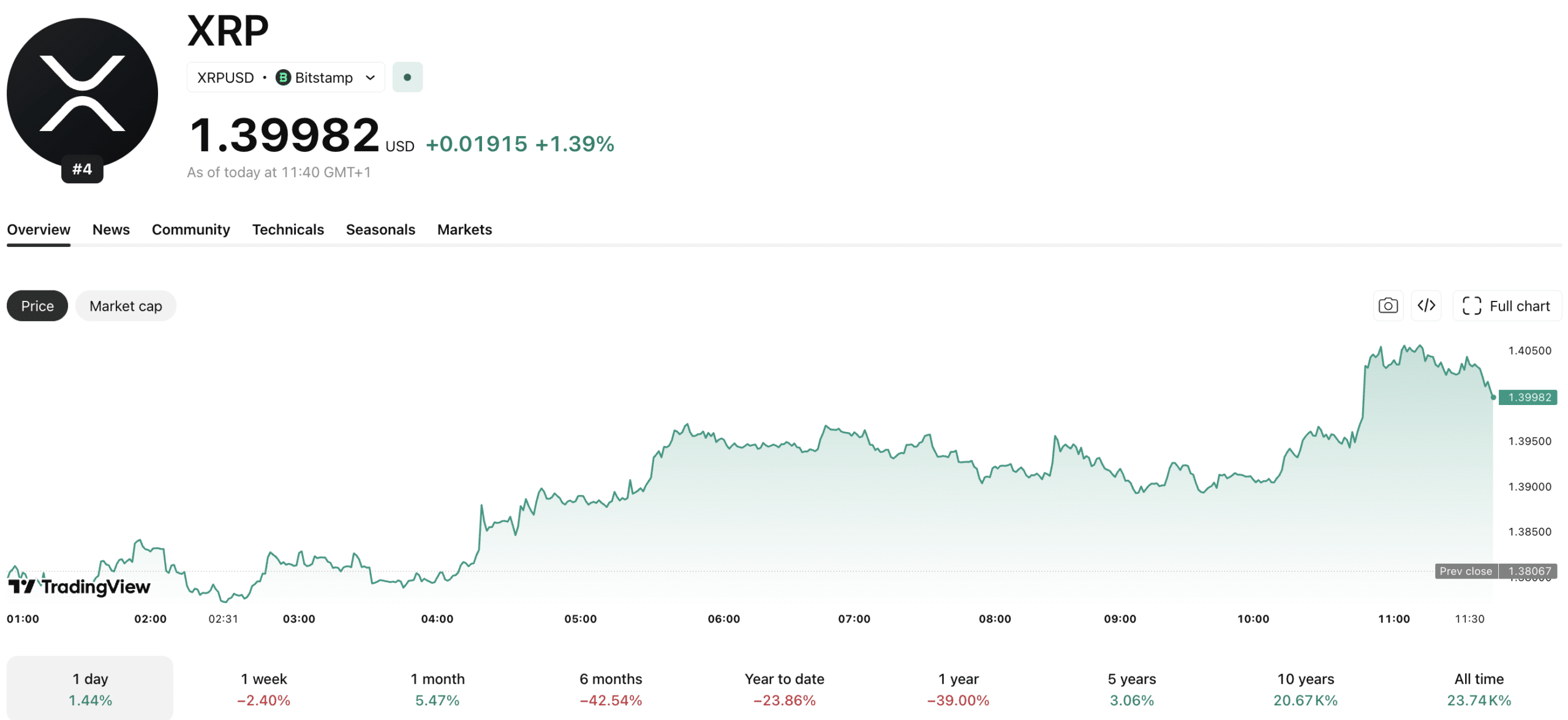
Task: Click the Bitstamp exchange icon in symbol selector
Action: (x=284, y=77)
